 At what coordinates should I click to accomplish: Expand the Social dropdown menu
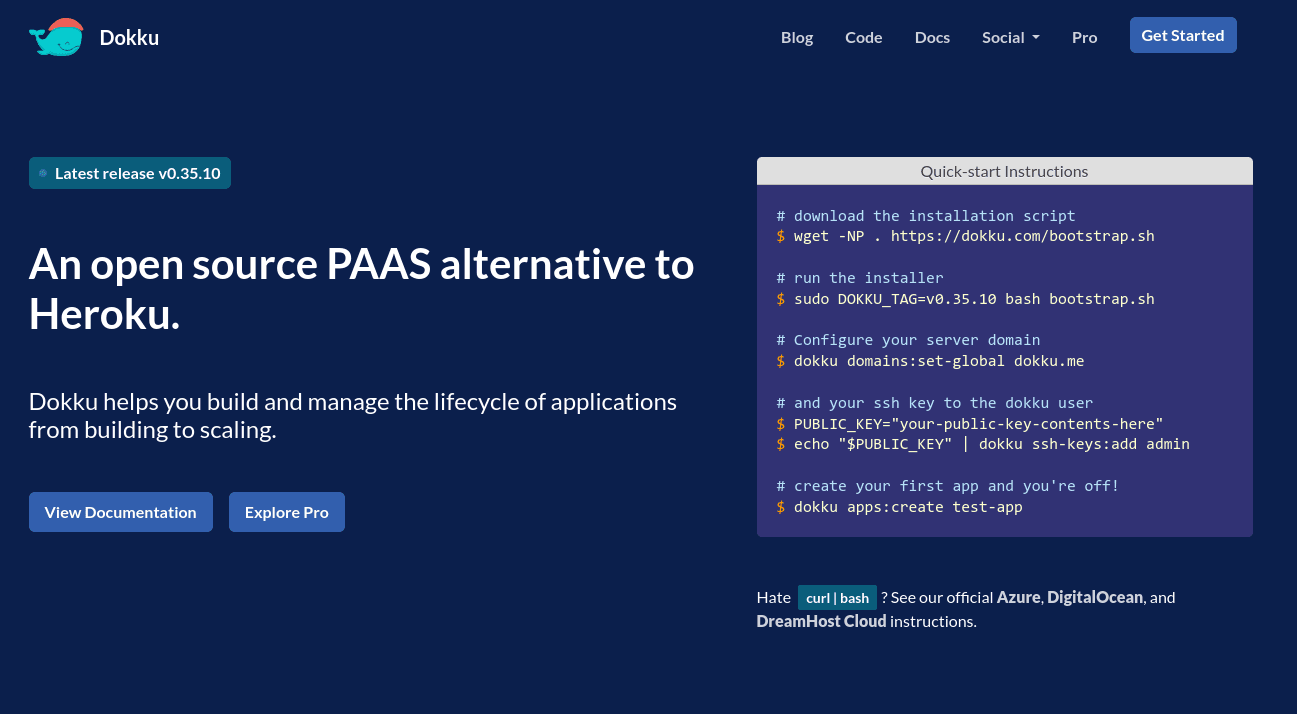[x=1010, y=37]
